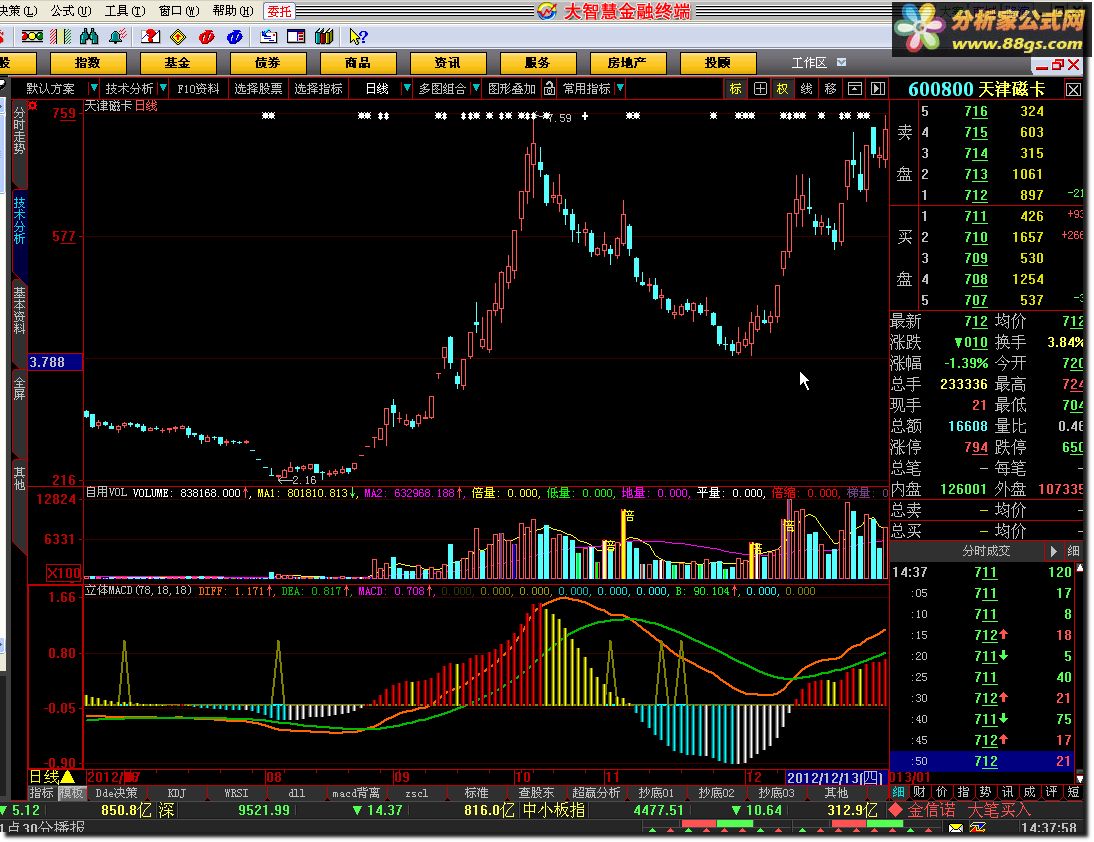This screenshot has height=842, width=1094.
Task: Click the X100 volume scale label
Action: pos(63,573)
